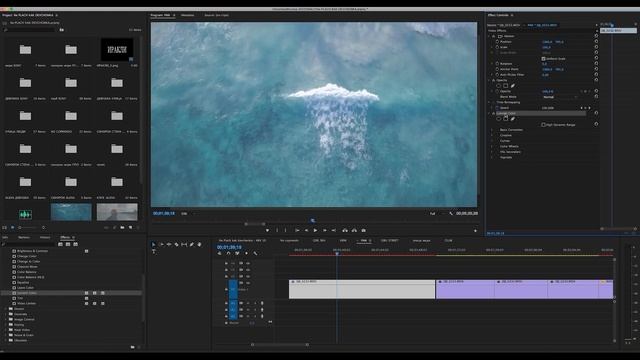The width and height of the screenshot is (640, 360).
Task: Click the Go to Out button
Action: pos(333,231)
